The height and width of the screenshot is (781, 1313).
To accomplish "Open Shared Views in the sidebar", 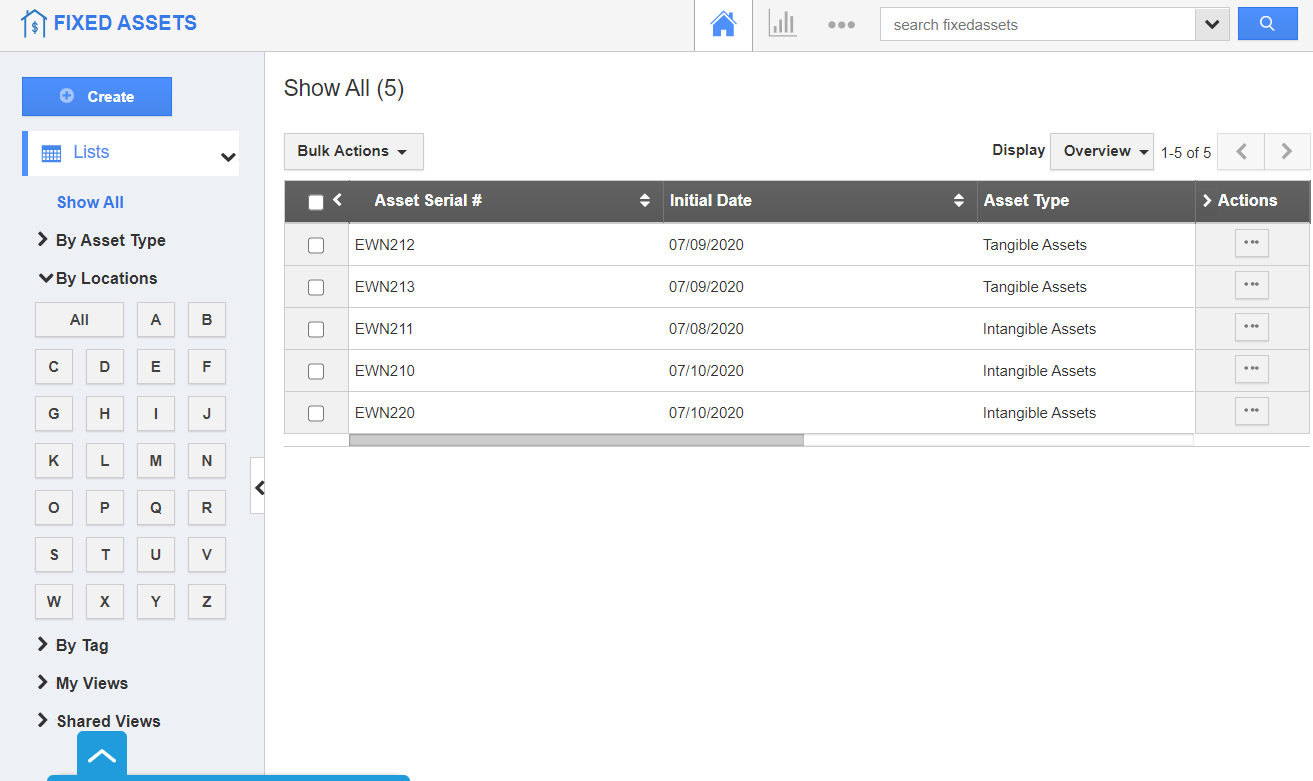I will pos(108,721).
